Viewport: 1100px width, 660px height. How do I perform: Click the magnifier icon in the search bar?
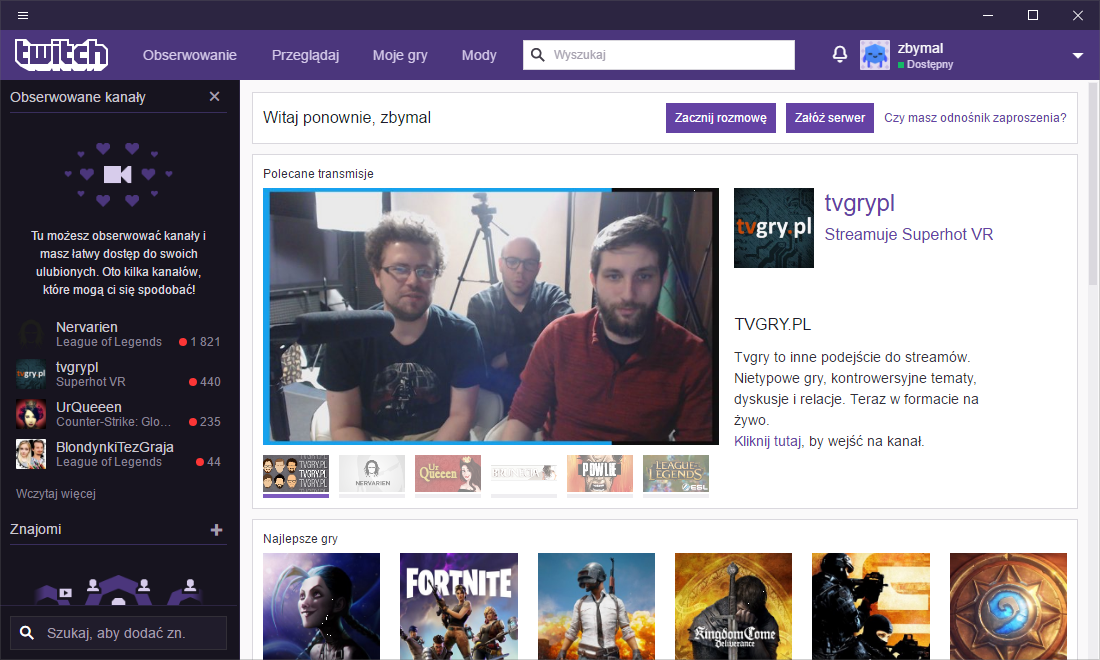click(539, 55)
